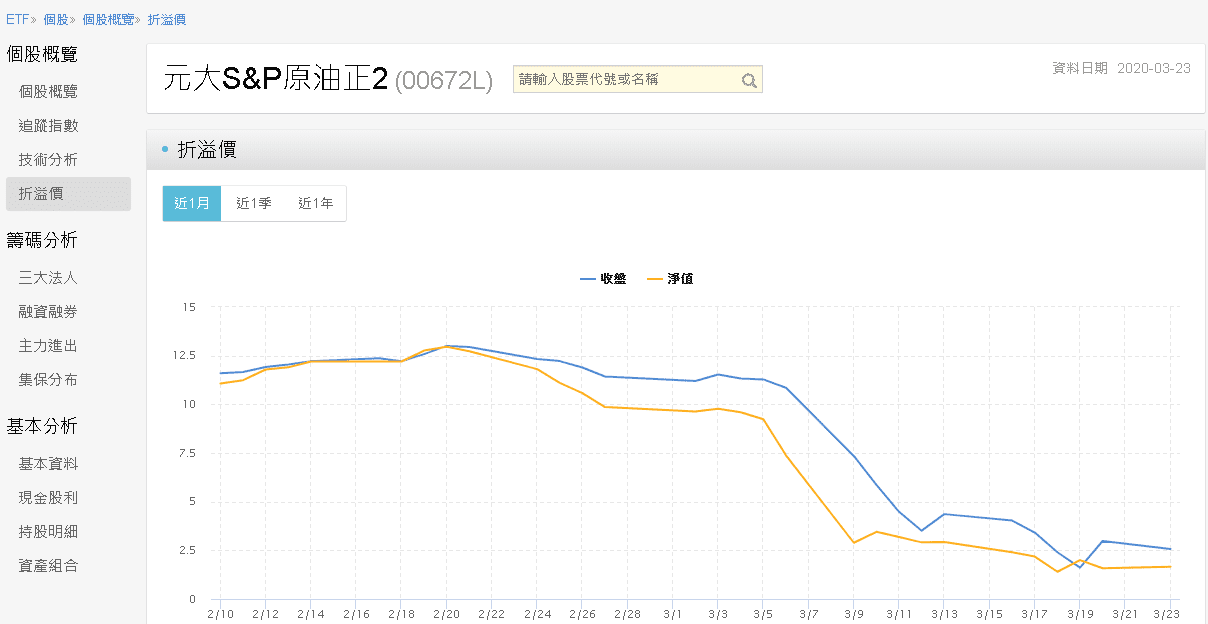Viewport: 1208px width, 624px height.
Task: Open 個股概覽 in sidebar
Action: point(48,91)
